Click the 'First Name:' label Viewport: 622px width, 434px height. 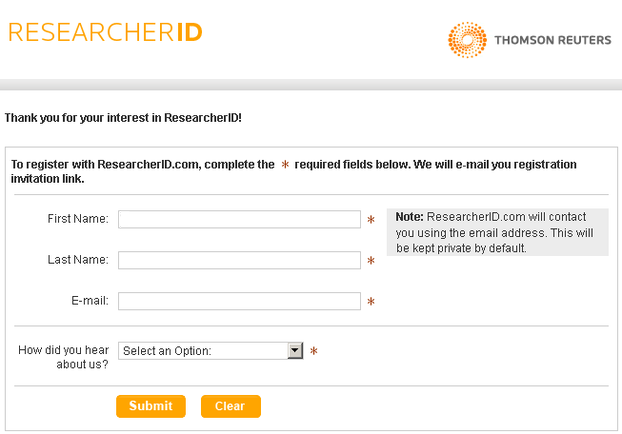tap(78, 219)
